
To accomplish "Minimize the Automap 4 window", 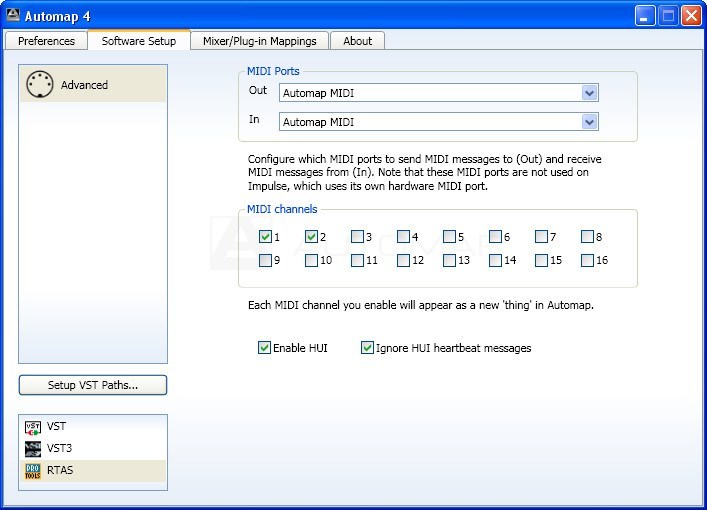I will point(645,16).
